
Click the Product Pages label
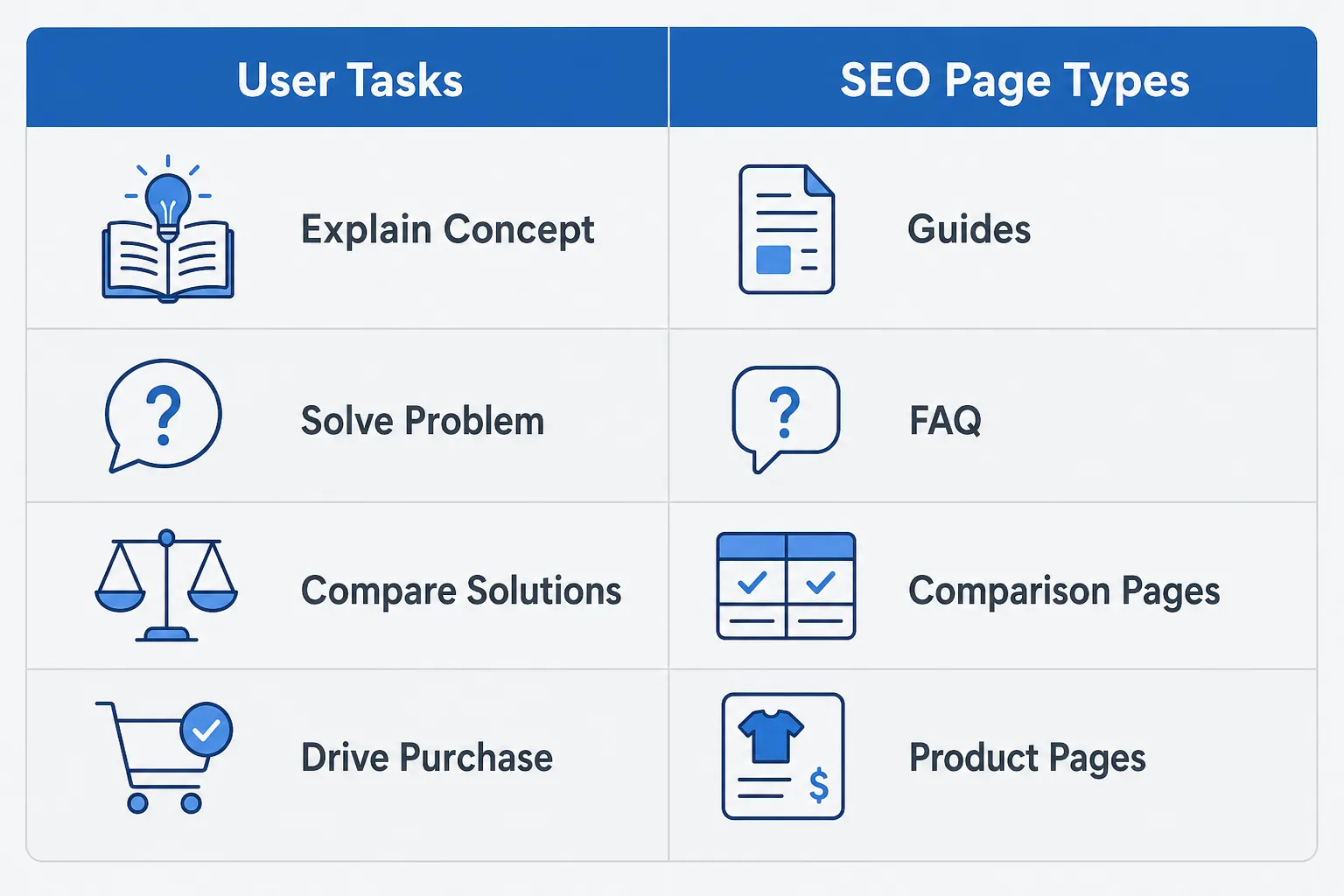1027,759
